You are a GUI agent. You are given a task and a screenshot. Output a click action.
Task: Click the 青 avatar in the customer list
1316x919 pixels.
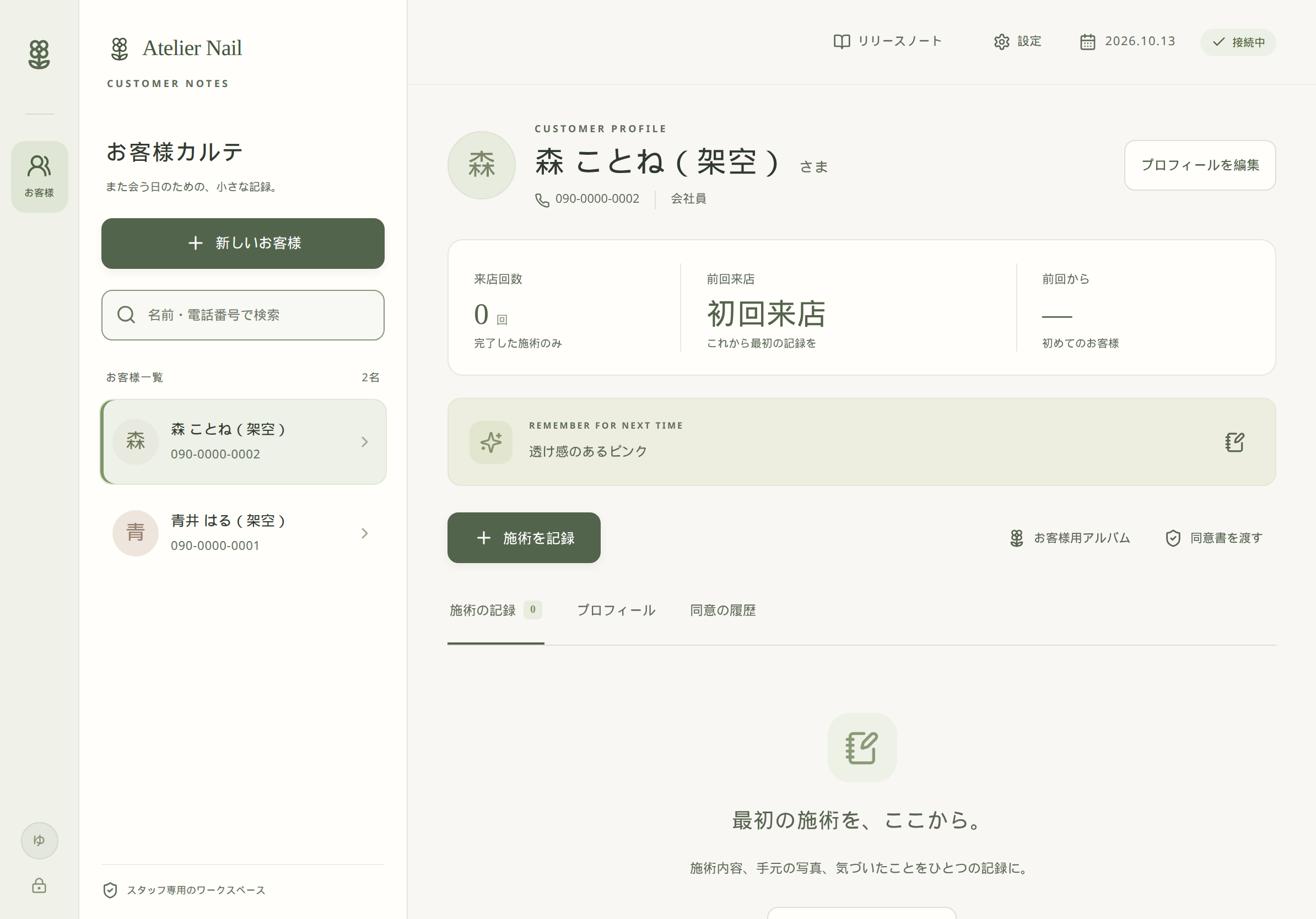(x=135, y=533)
